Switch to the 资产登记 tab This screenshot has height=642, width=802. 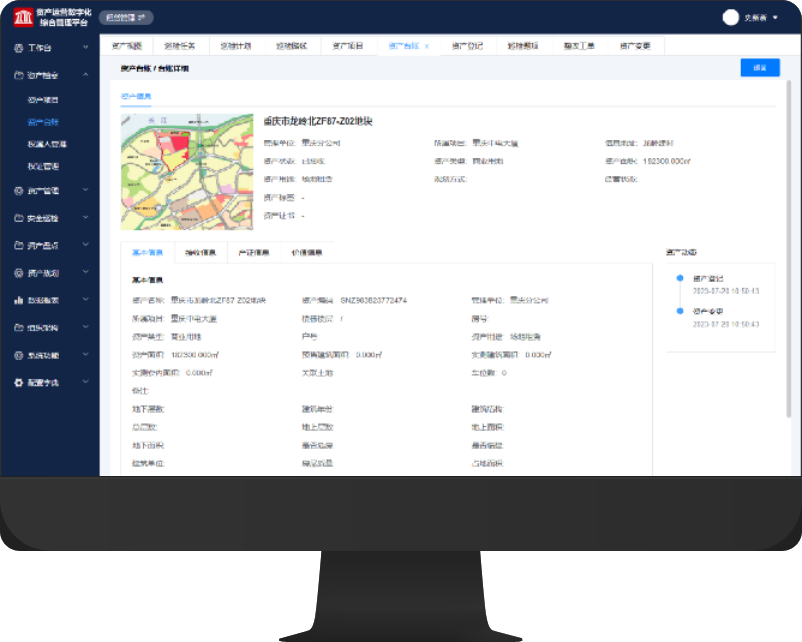[466, 46]
